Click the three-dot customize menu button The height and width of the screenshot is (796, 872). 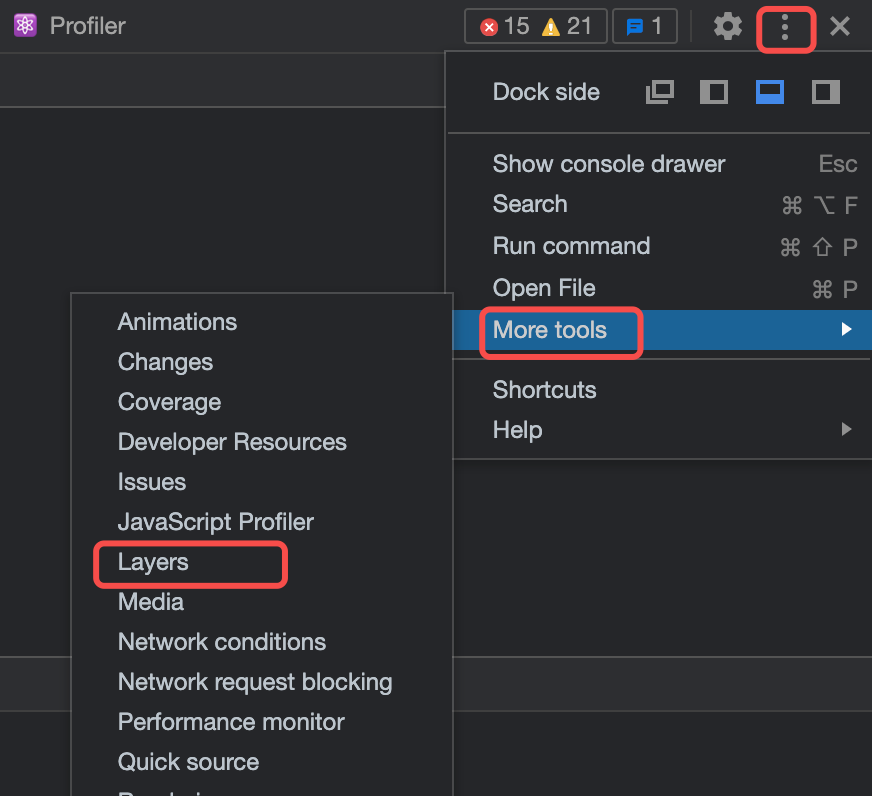click(x=785, y=27)
